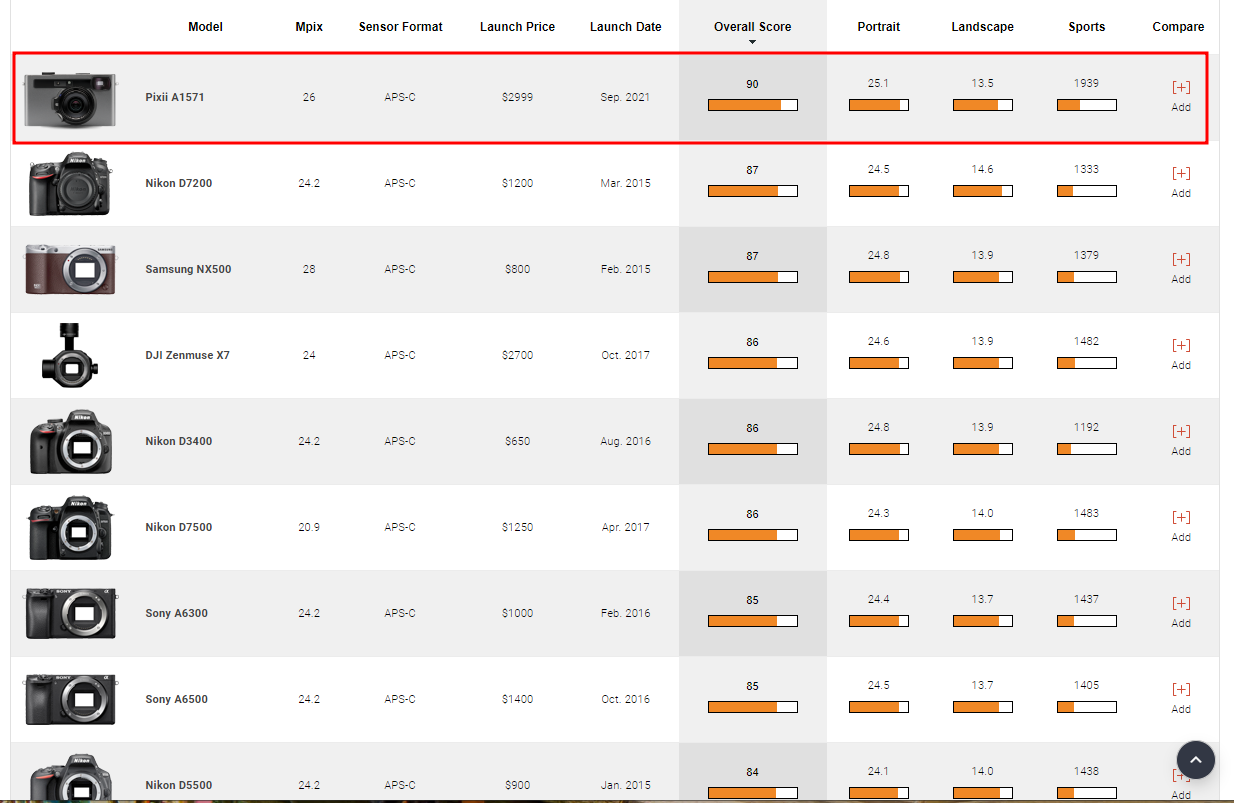Add Nikon D3400 to compare list
The height and width of the screenshot is (803, 1234).
1181,440
